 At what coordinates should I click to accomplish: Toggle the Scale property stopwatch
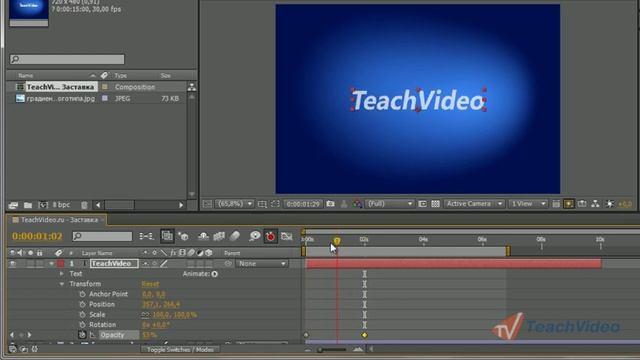(x=82, y=315)
